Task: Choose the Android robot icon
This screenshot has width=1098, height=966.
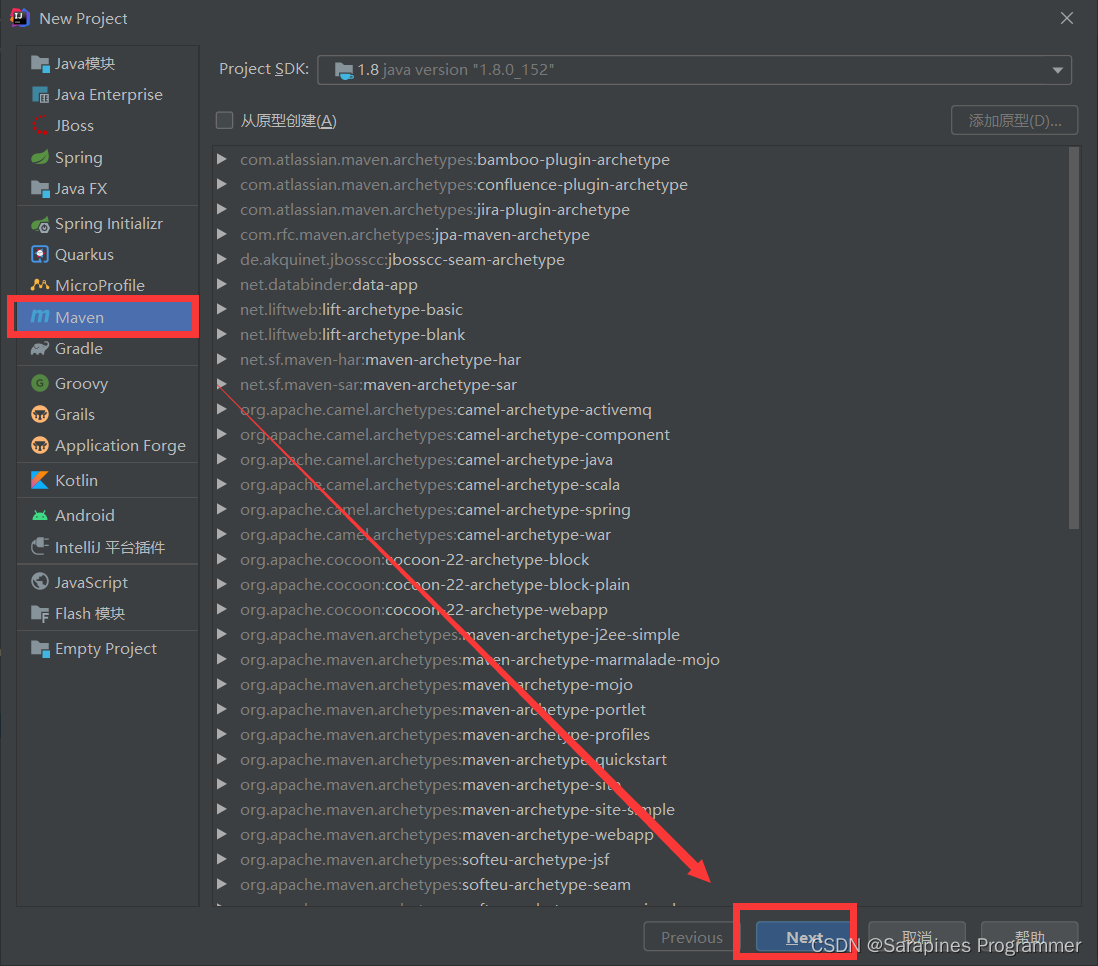Action: (x=40, y=516)
